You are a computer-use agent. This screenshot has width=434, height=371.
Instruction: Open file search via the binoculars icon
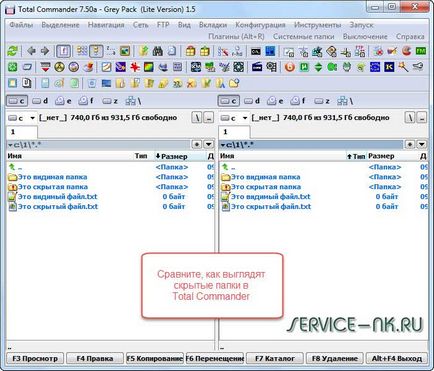[x=157, y=51]
